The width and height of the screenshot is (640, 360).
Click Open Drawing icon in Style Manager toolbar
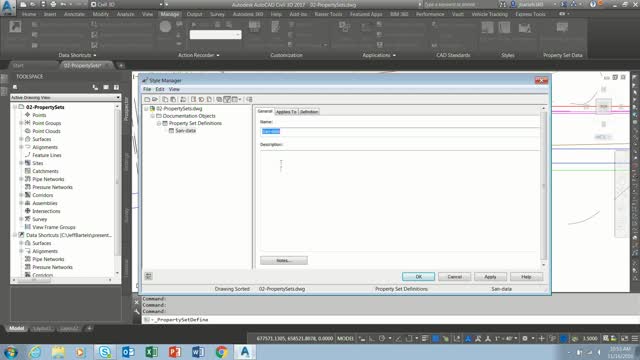(155, 99)
